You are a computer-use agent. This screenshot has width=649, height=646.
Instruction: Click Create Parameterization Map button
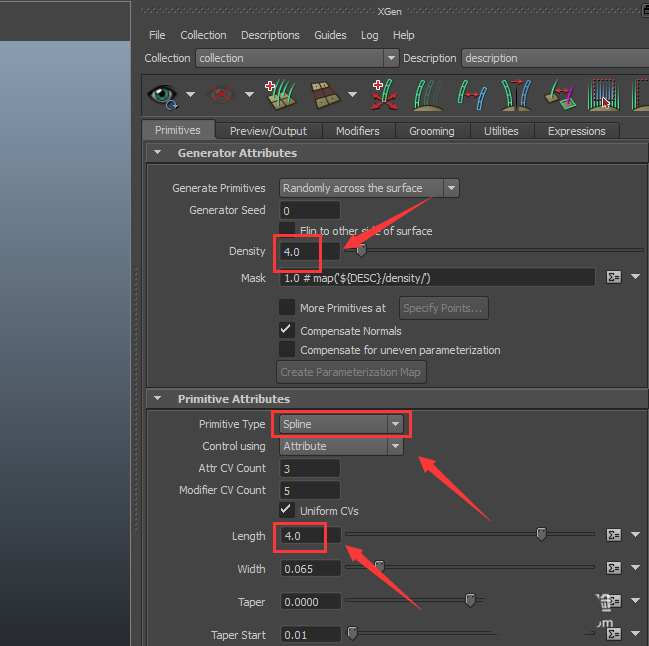(x=351, y=372)
